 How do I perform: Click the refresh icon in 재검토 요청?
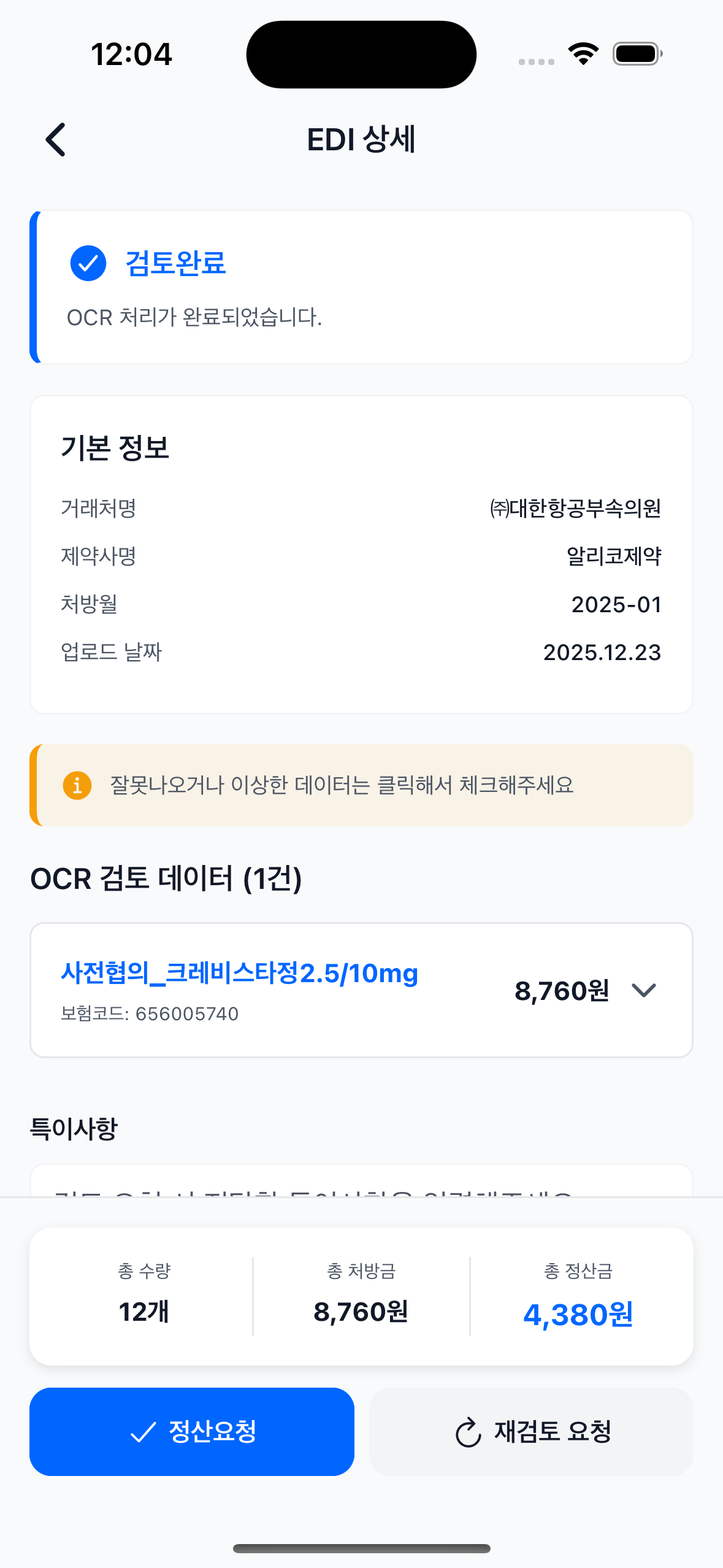click(x=469, y=1432)
